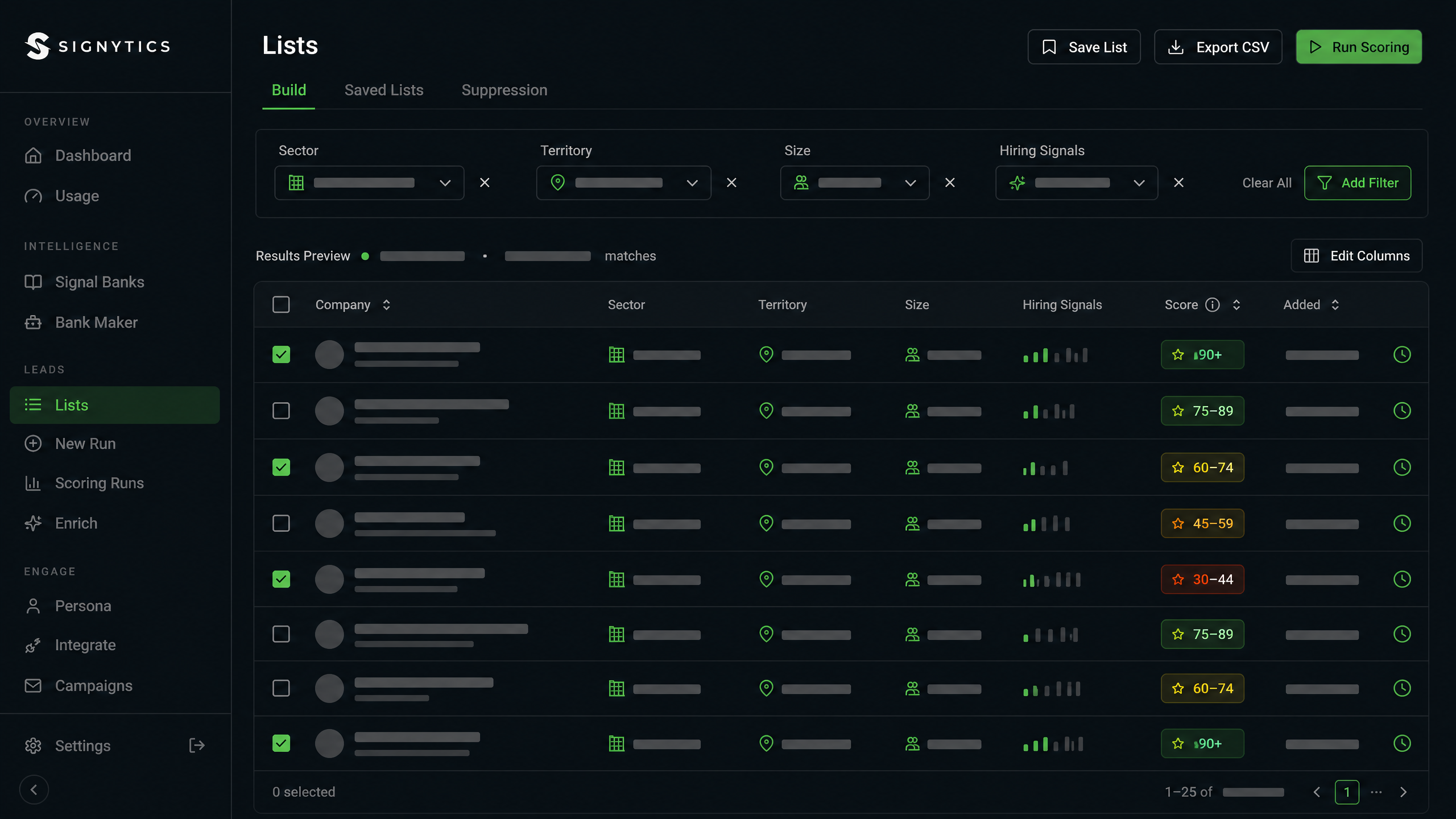Check the 45–59 score row checkbox
The height and width of the screenshot is (819, 1456).
point(281,523)
